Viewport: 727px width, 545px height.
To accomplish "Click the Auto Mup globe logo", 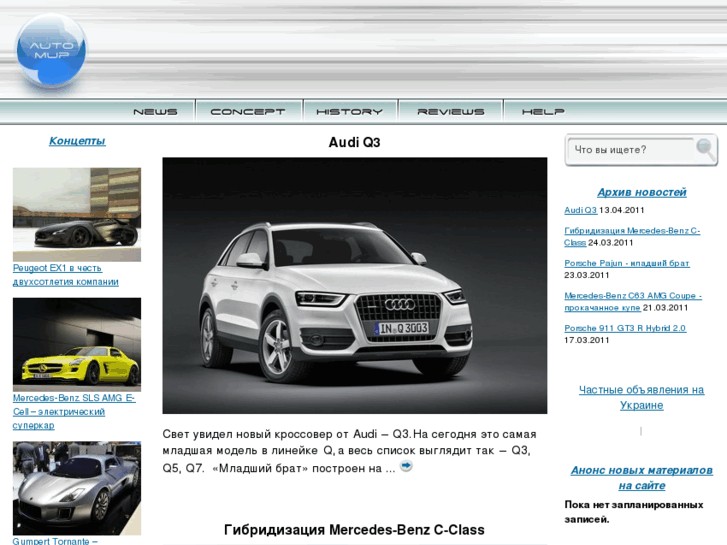I will (51, 50).
